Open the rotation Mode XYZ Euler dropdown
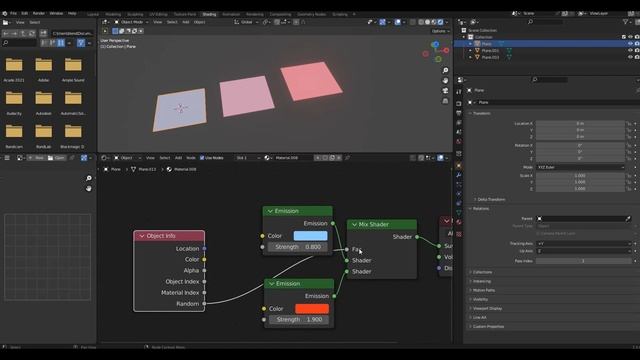The width and height of the screenshot is (640, 360). pyautogui.click(x=580, y=167)
